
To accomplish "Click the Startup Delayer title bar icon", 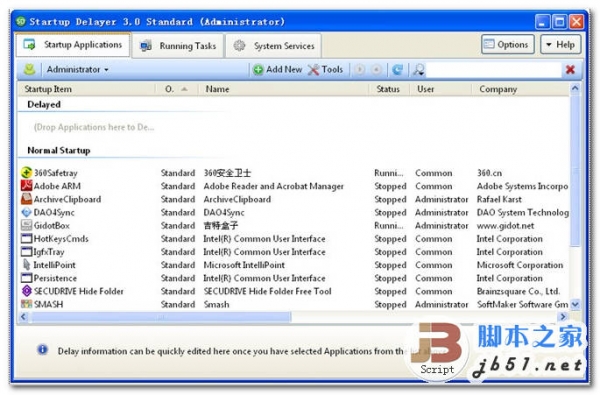I will (21, 21).
